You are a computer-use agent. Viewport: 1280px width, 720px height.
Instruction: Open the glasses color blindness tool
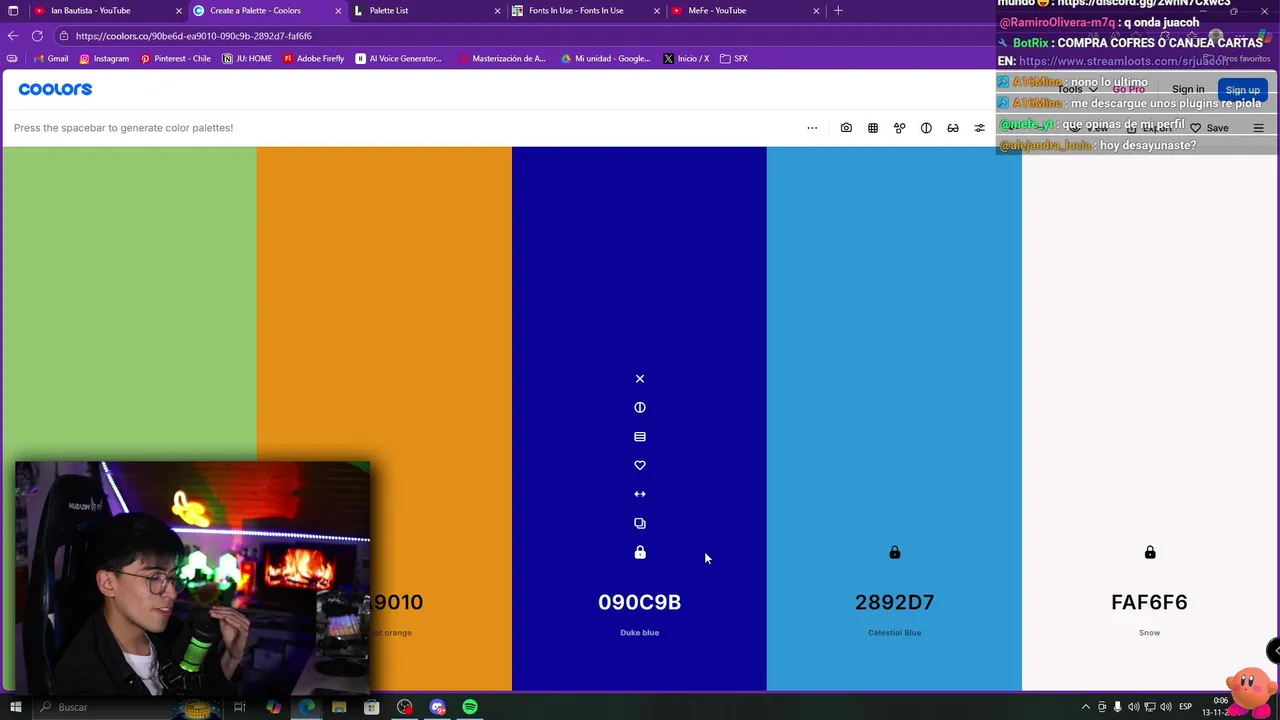click(x=953, y=128)
